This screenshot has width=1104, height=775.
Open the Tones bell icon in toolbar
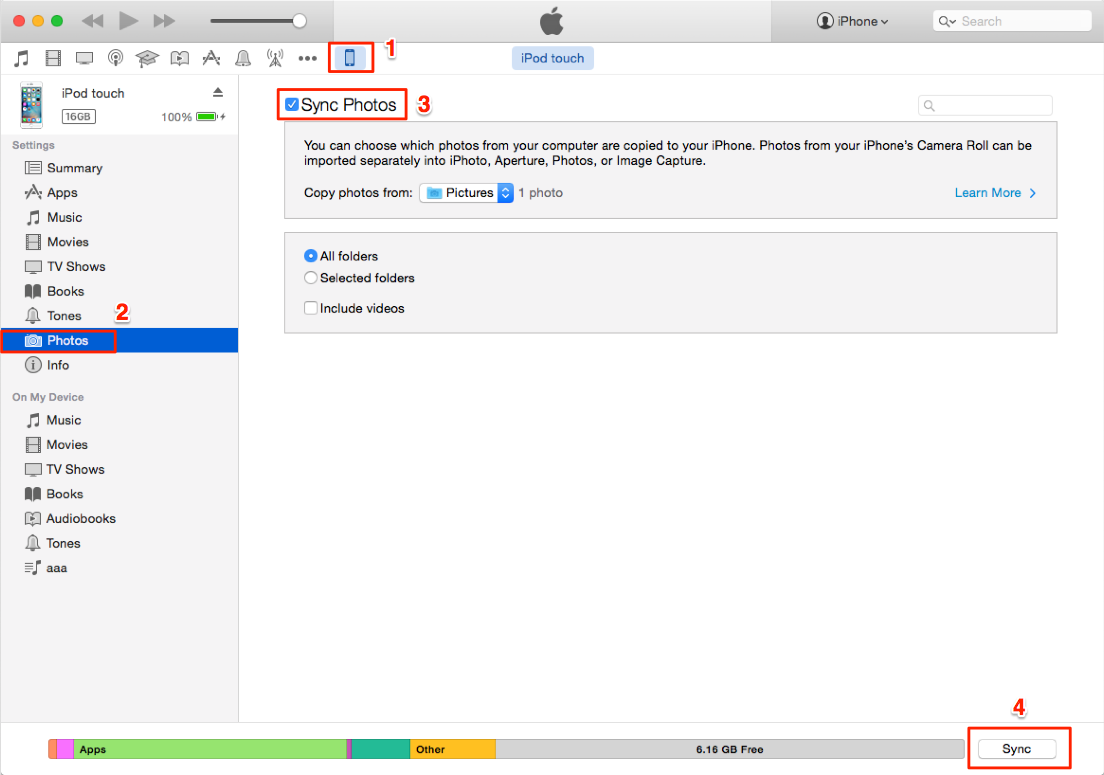pos(243,58)
